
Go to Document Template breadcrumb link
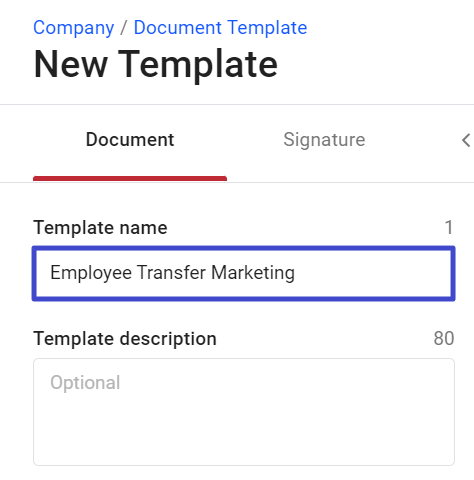pyautogui.click(x=220, y=27)
